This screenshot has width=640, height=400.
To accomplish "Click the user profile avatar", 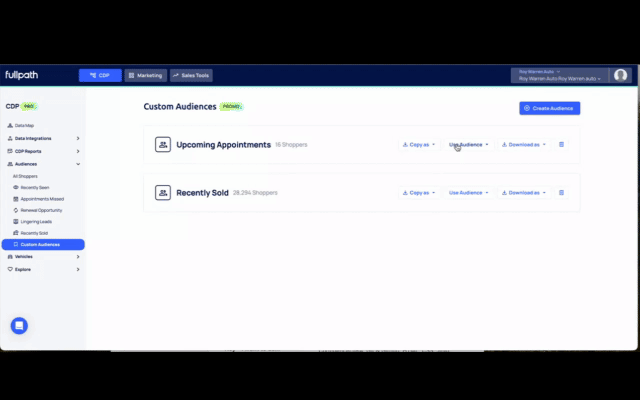I will [x=620, y=75].
